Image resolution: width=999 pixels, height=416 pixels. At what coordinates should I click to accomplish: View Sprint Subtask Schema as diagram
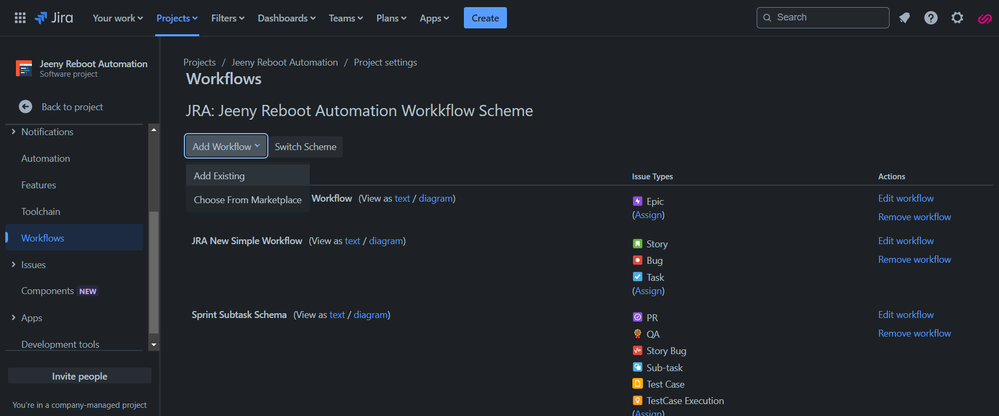tap(371, 315)
